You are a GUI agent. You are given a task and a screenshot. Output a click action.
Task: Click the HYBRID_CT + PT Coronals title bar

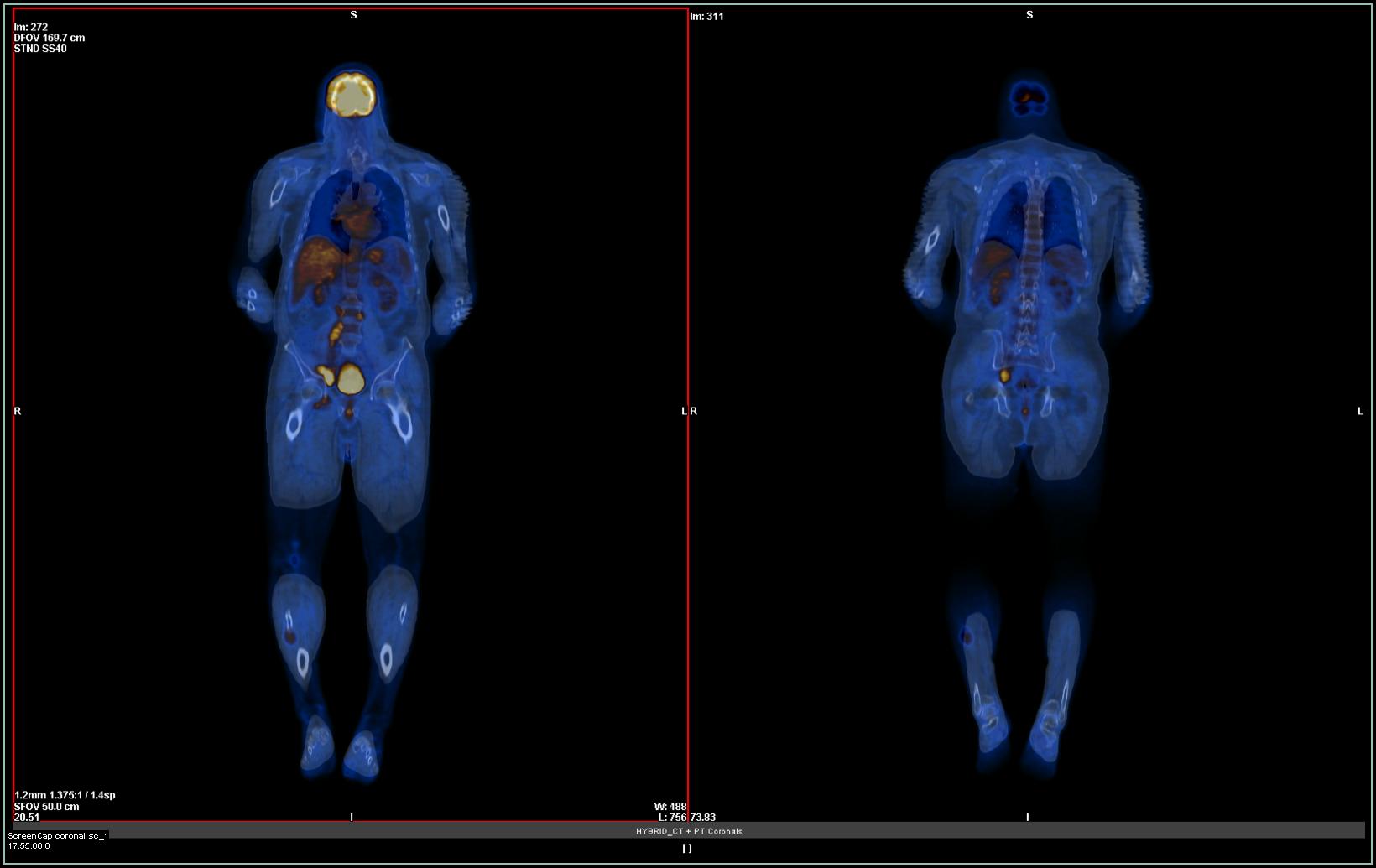click(x=688, y=831)
